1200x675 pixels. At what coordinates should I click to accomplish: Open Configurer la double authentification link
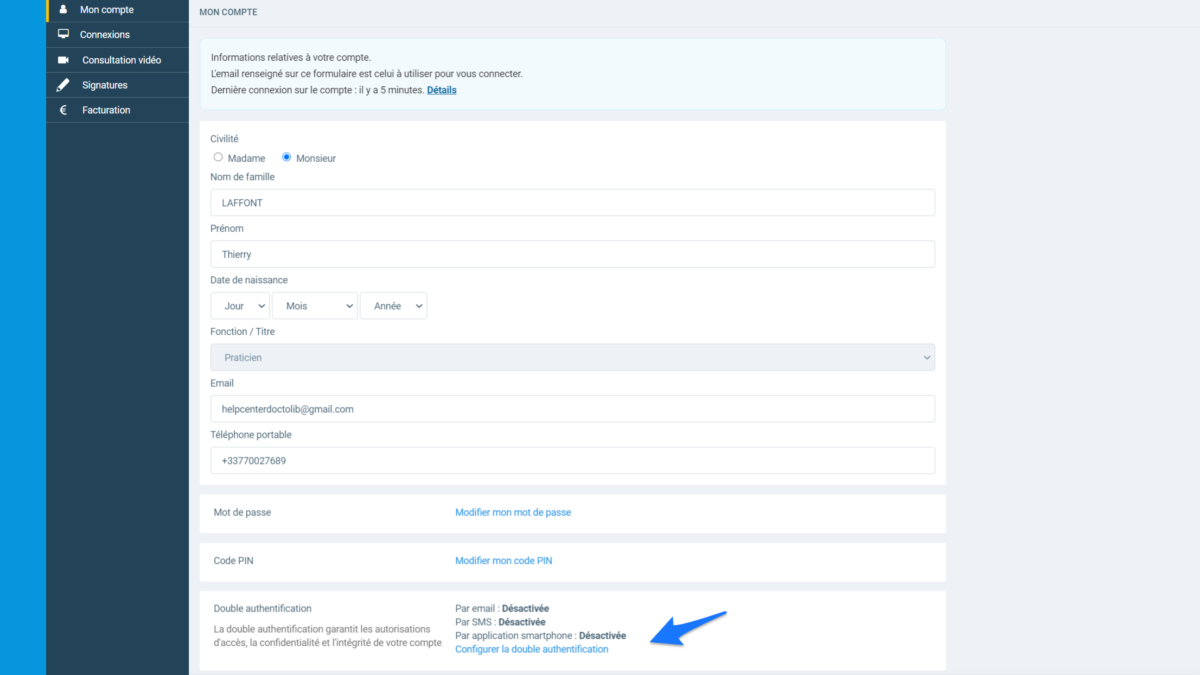point(531,649)
